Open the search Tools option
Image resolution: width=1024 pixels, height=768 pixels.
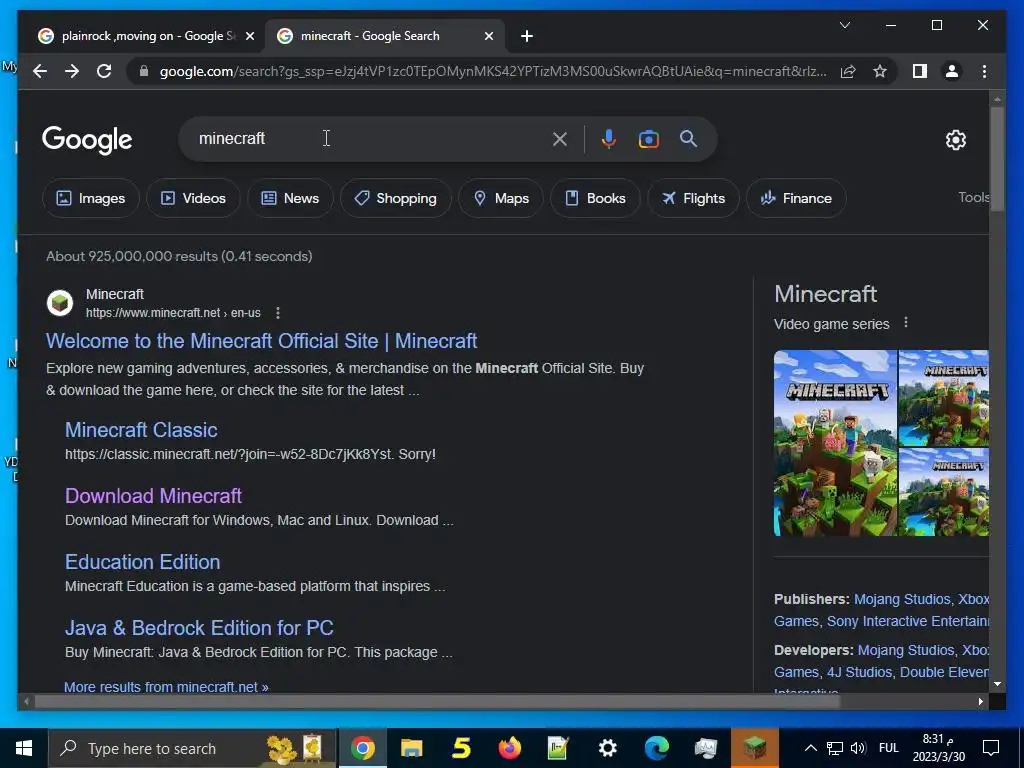973,197
